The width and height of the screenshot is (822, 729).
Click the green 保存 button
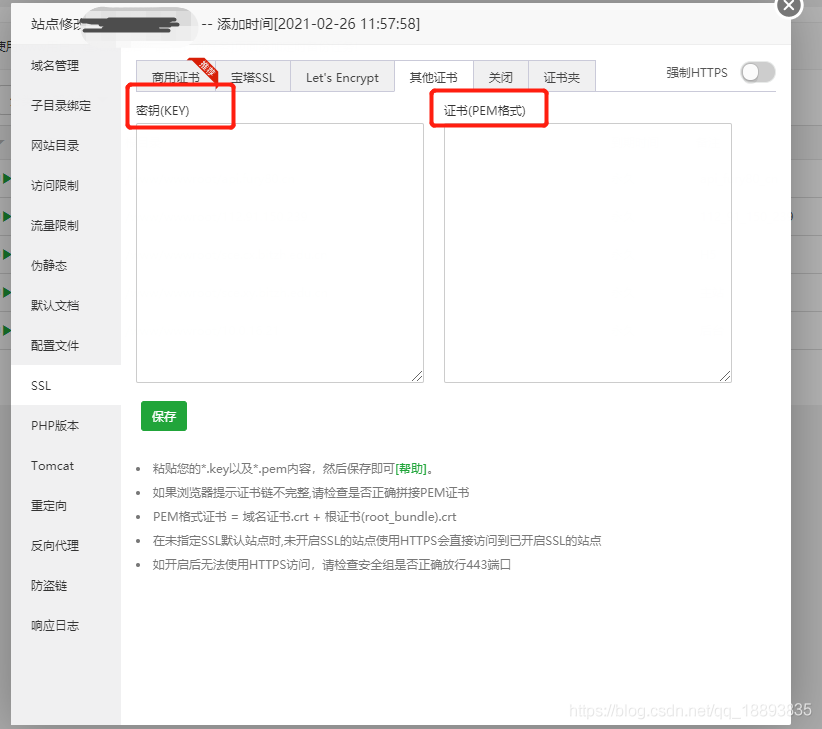[164, 416]
